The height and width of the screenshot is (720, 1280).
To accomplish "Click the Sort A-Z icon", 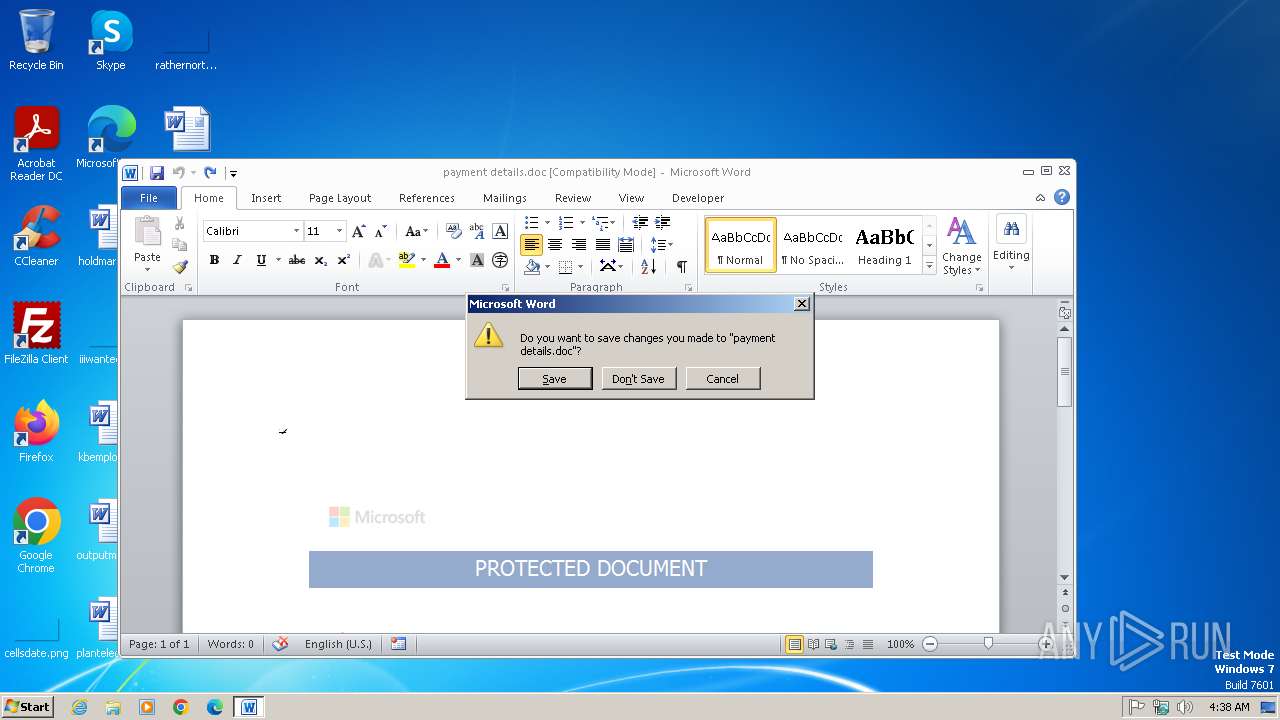I will 648,266.
